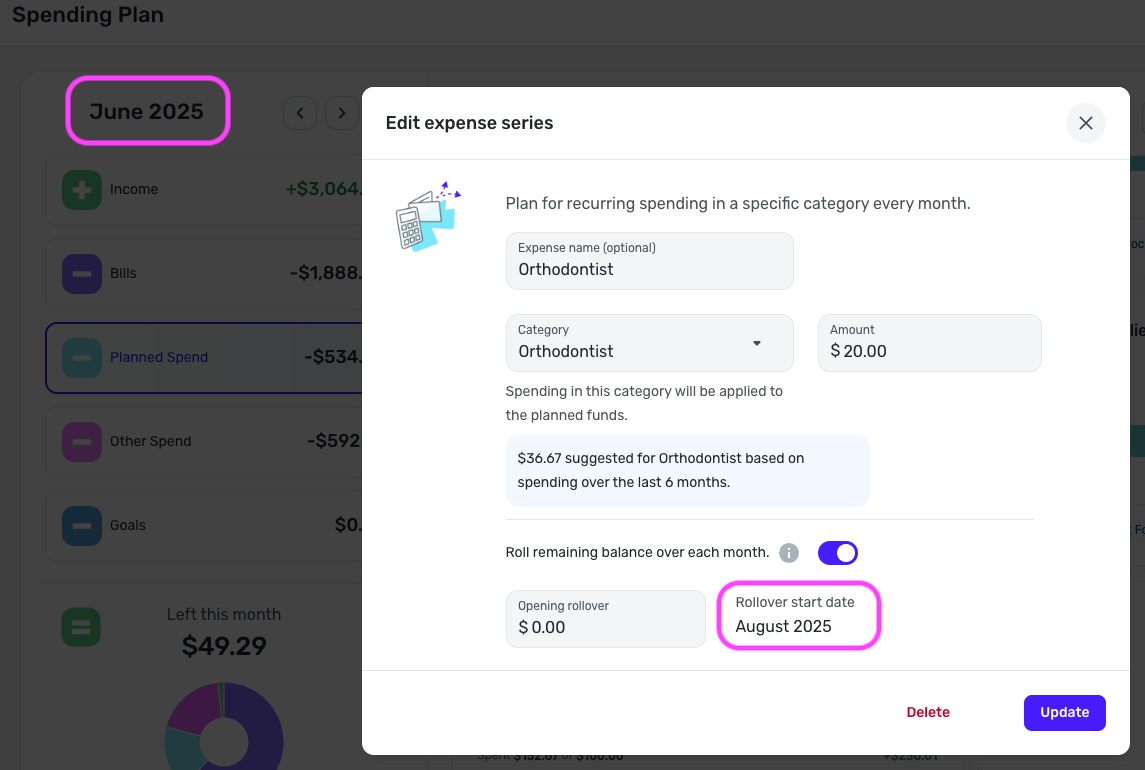Disable the roll remaining balance toggle
The width and height of the screenshot is (1145, 770).
click(x=837, y=553)
